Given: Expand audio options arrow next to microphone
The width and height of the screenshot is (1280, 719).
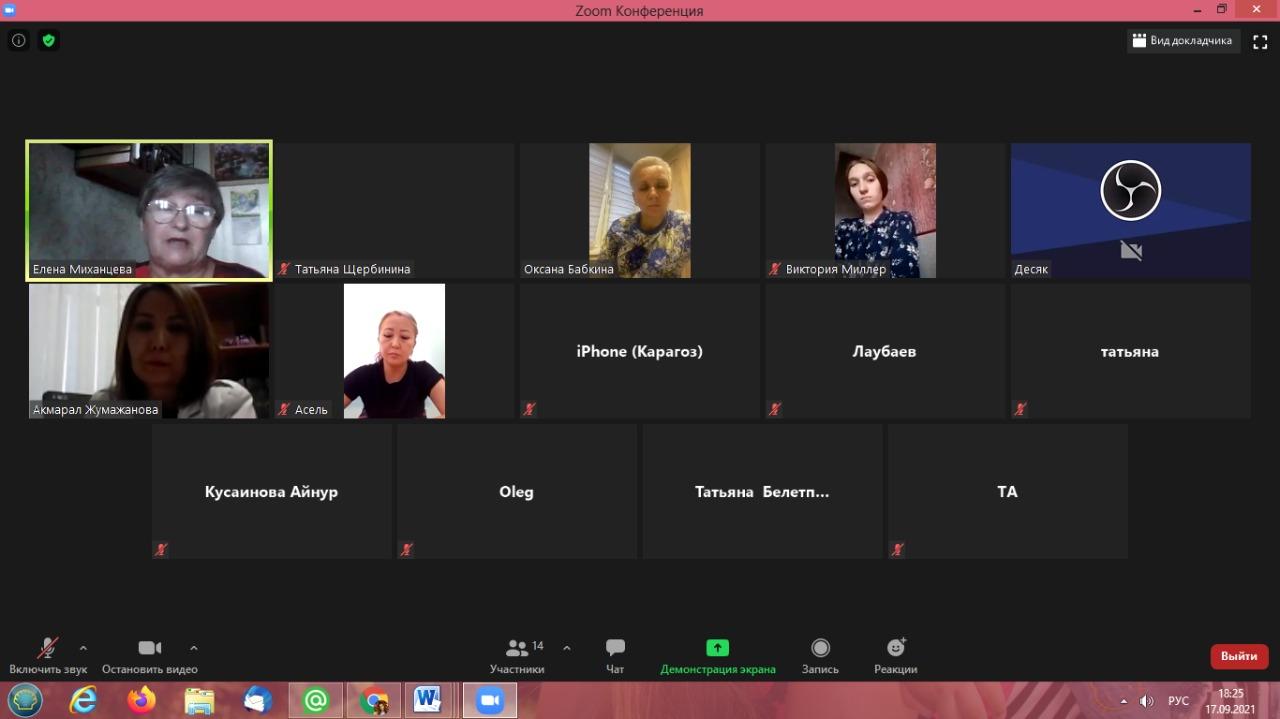Looking at the screenshot, I should 83,648.
